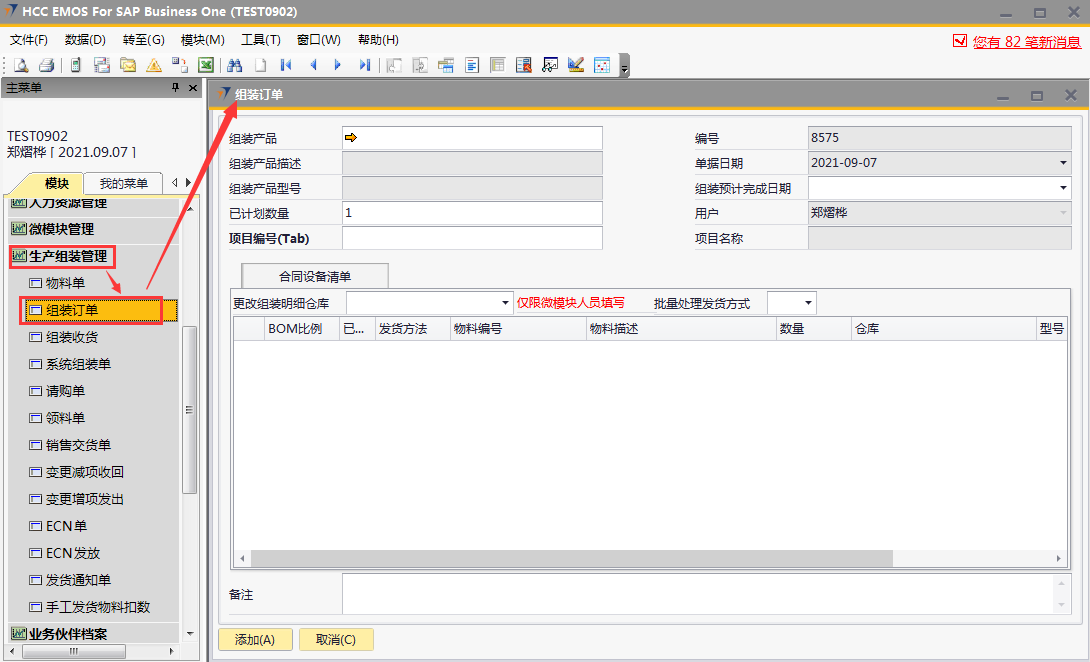Click the orange arrow in 组装产品 field

tap(351, 138)
